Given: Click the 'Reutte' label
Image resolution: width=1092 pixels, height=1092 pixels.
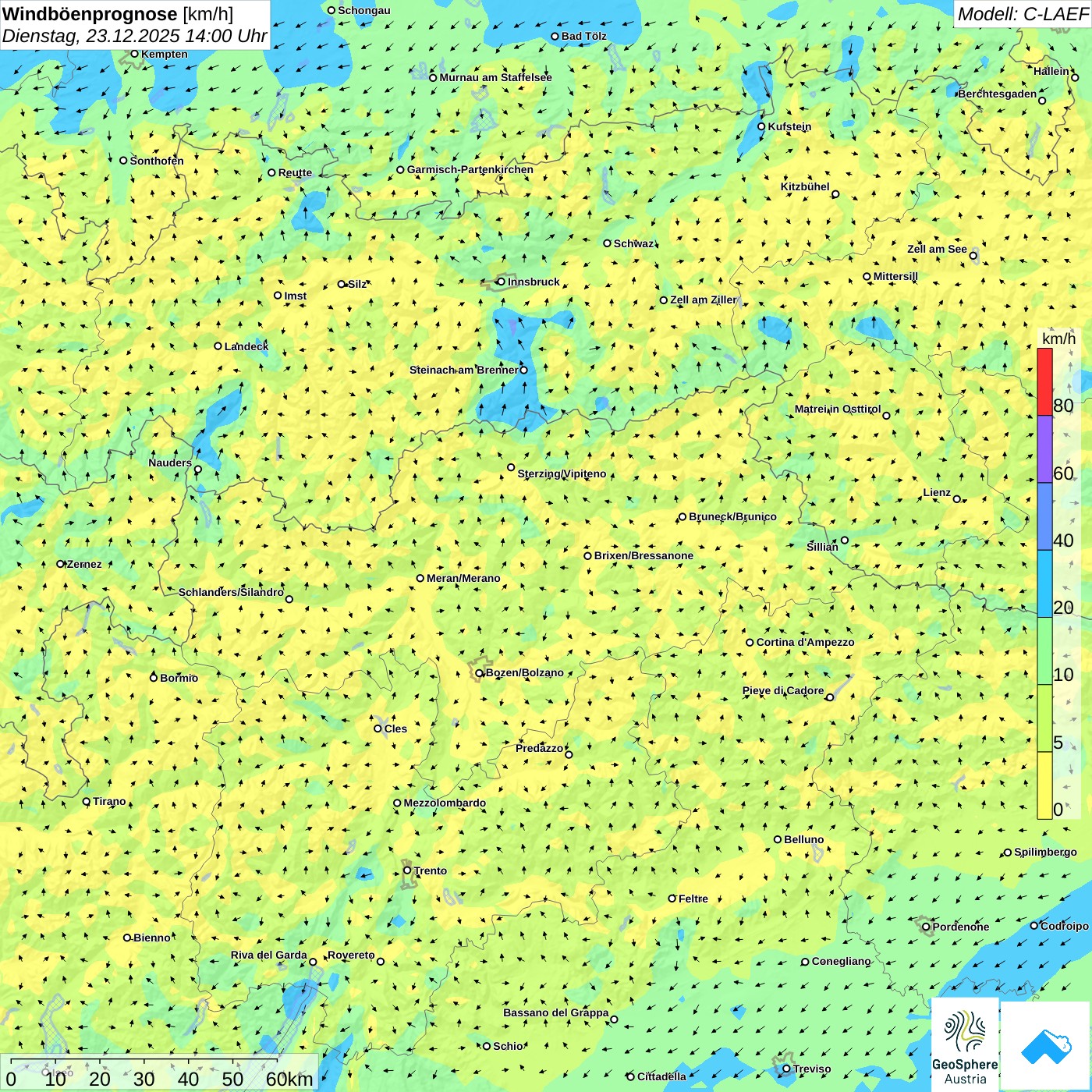Looking at the screenshot, I should 295,172.
